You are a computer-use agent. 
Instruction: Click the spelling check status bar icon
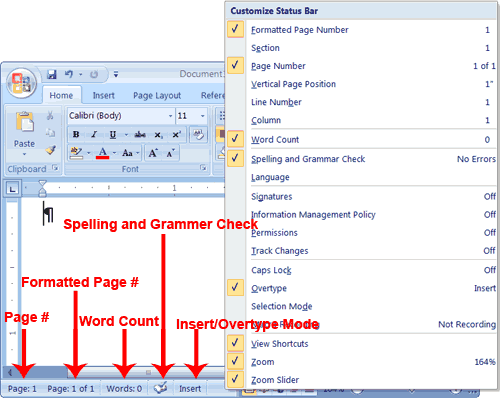pos(161,388)
